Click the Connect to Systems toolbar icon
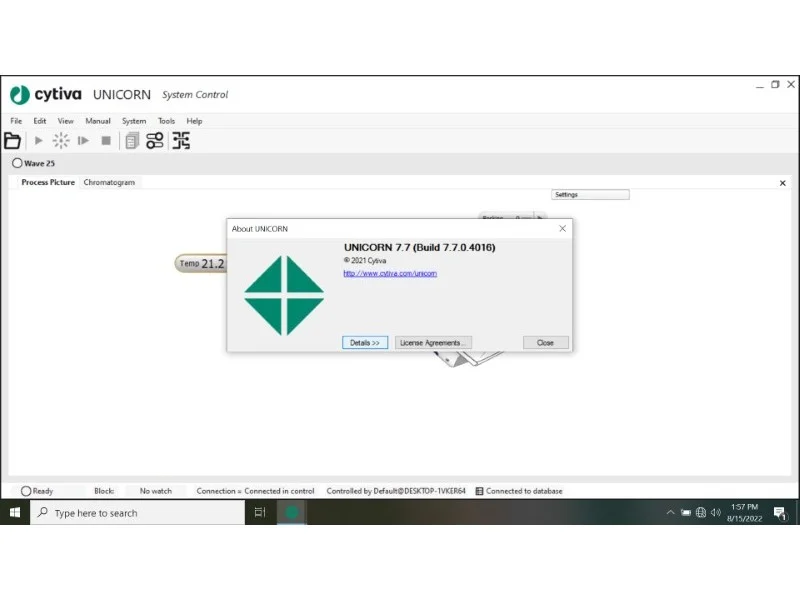Screen dimensions: 800x600 181,140
